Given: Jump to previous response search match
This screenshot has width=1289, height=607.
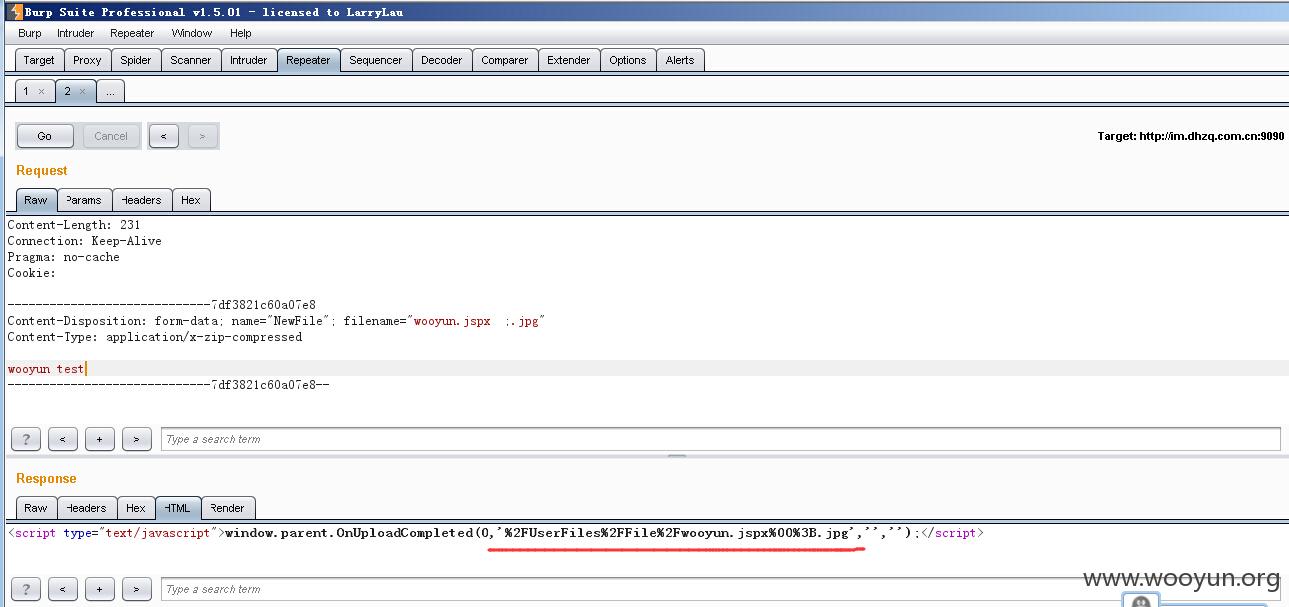Looking at the screenshot, I should (62, 589).
